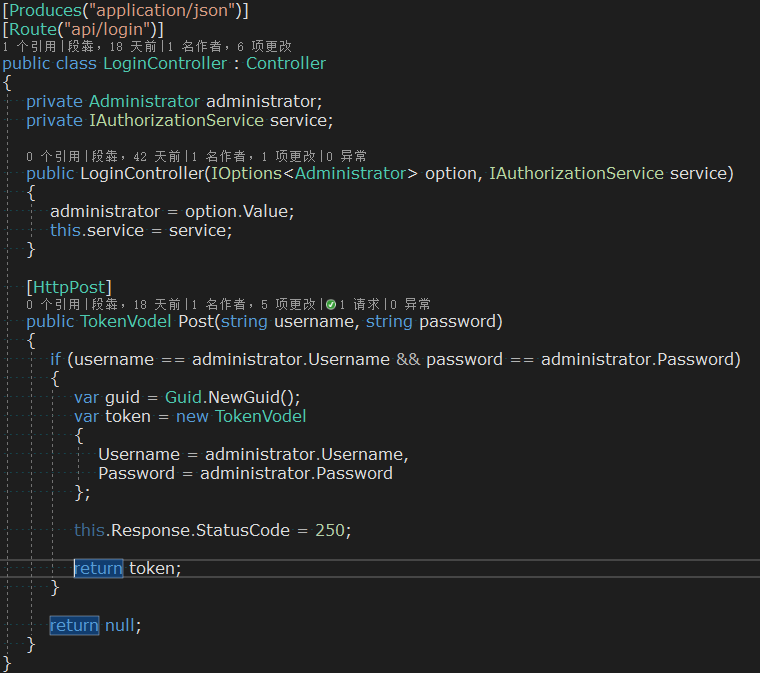Viewport: 760px width, 673px height.
Task: Click "0 异常" CodeLens above the constructor
Action: (347, 157)
